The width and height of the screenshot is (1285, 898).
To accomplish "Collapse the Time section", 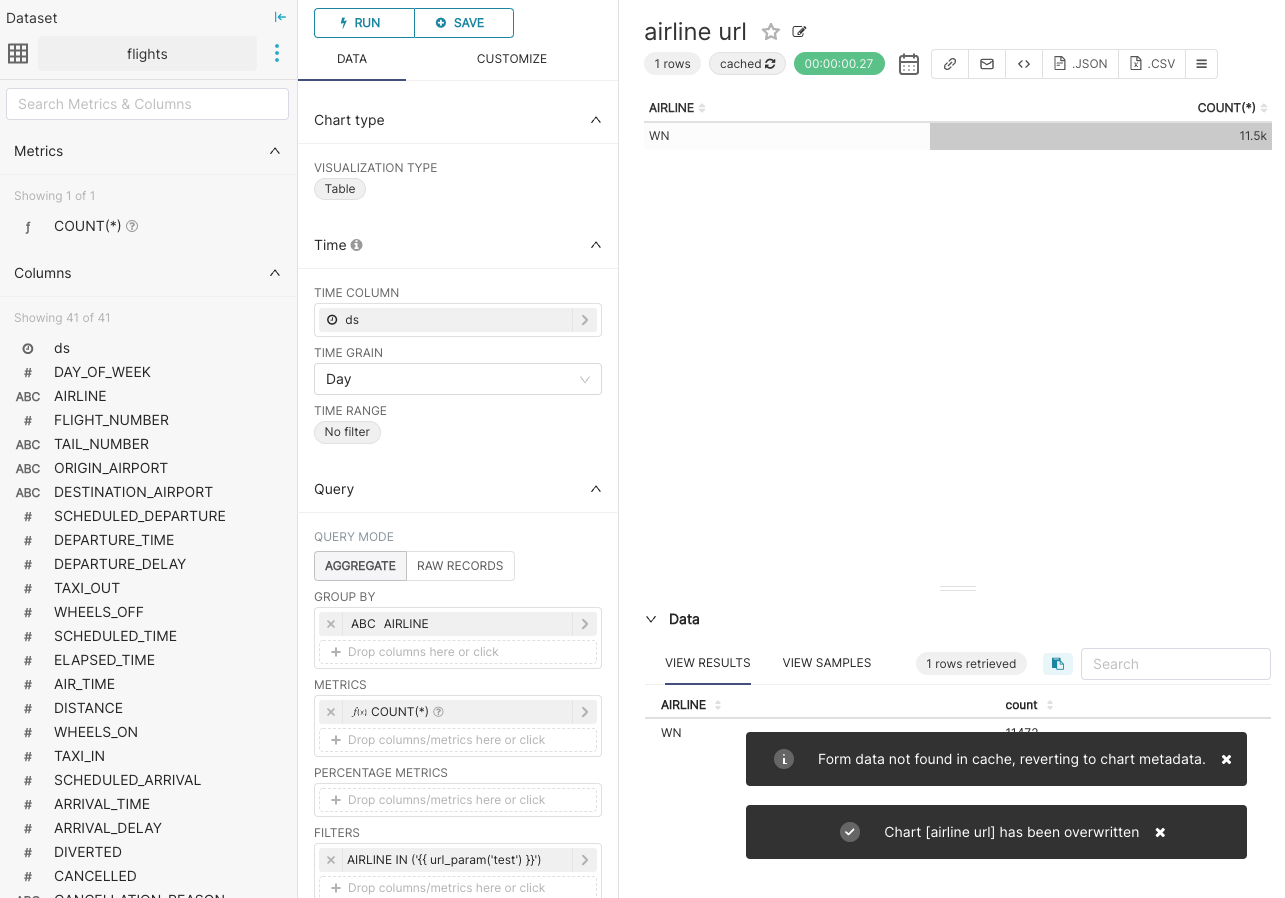I will click(x=596, y=245).
